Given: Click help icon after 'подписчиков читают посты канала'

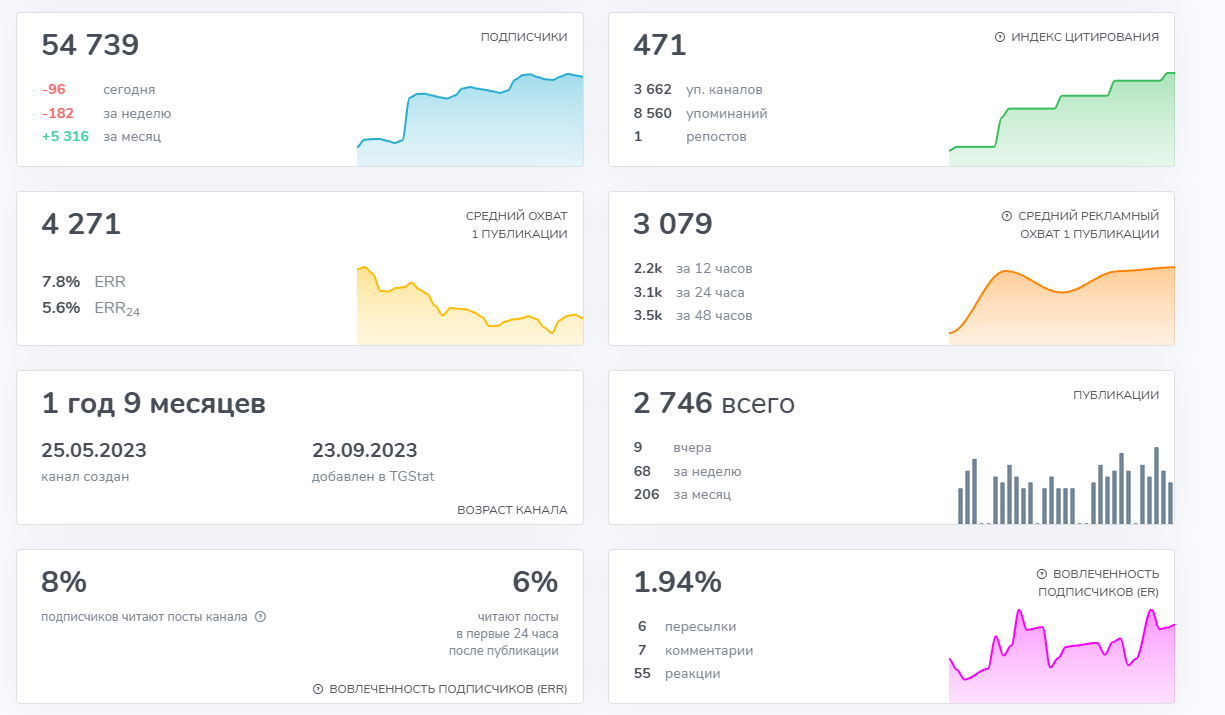Looking at the screenshot, I should [260, 617].
